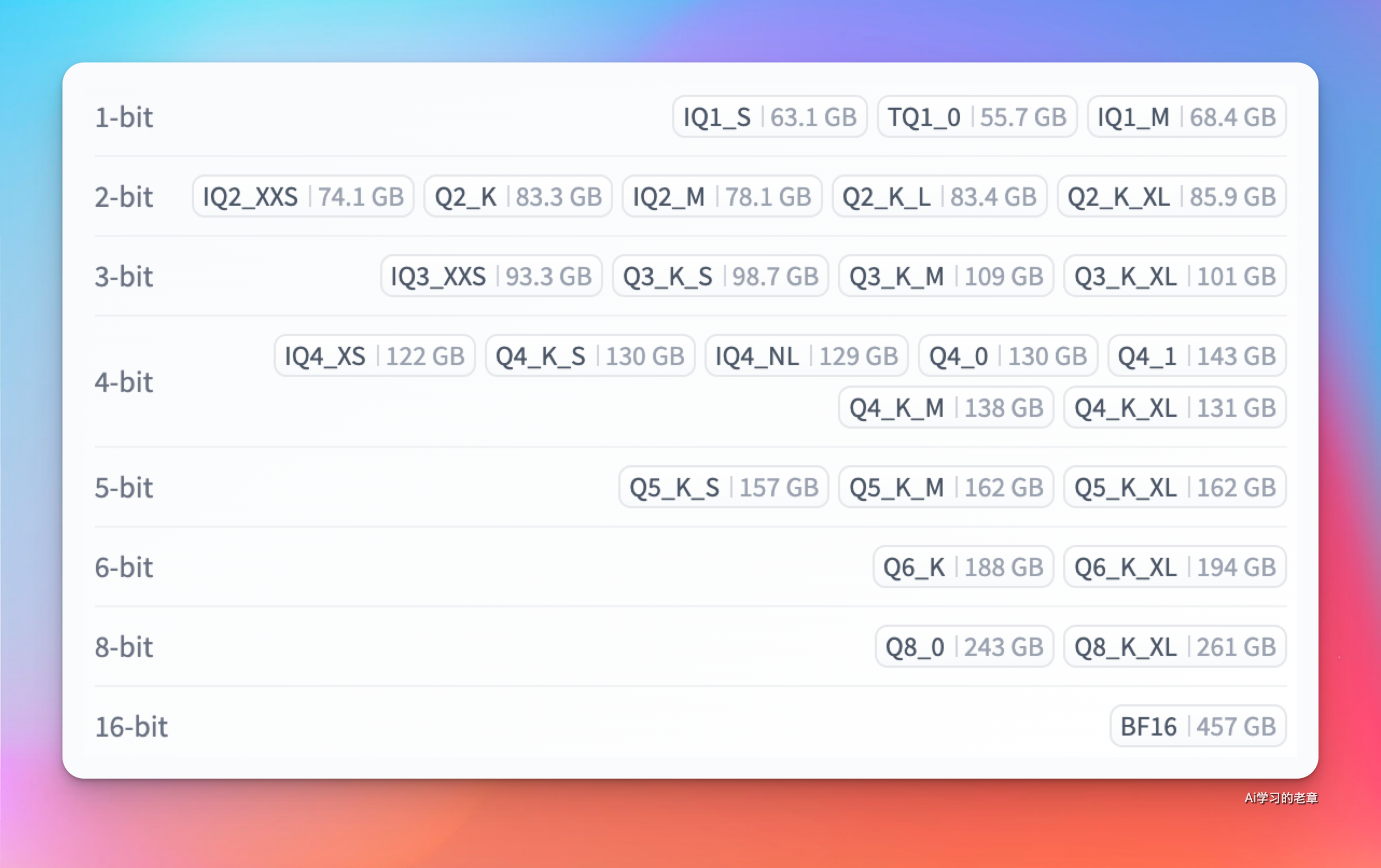1381x868 pixels.
Task: Select the Q5_K_XL 162 GB variant
Action: click(x=1175, y=487)
